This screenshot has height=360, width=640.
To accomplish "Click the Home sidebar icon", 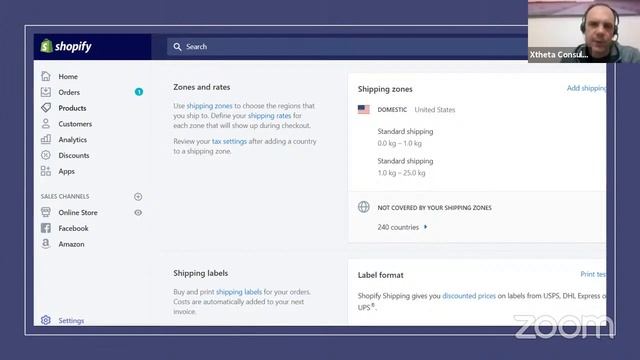I will tap(46, 76).
